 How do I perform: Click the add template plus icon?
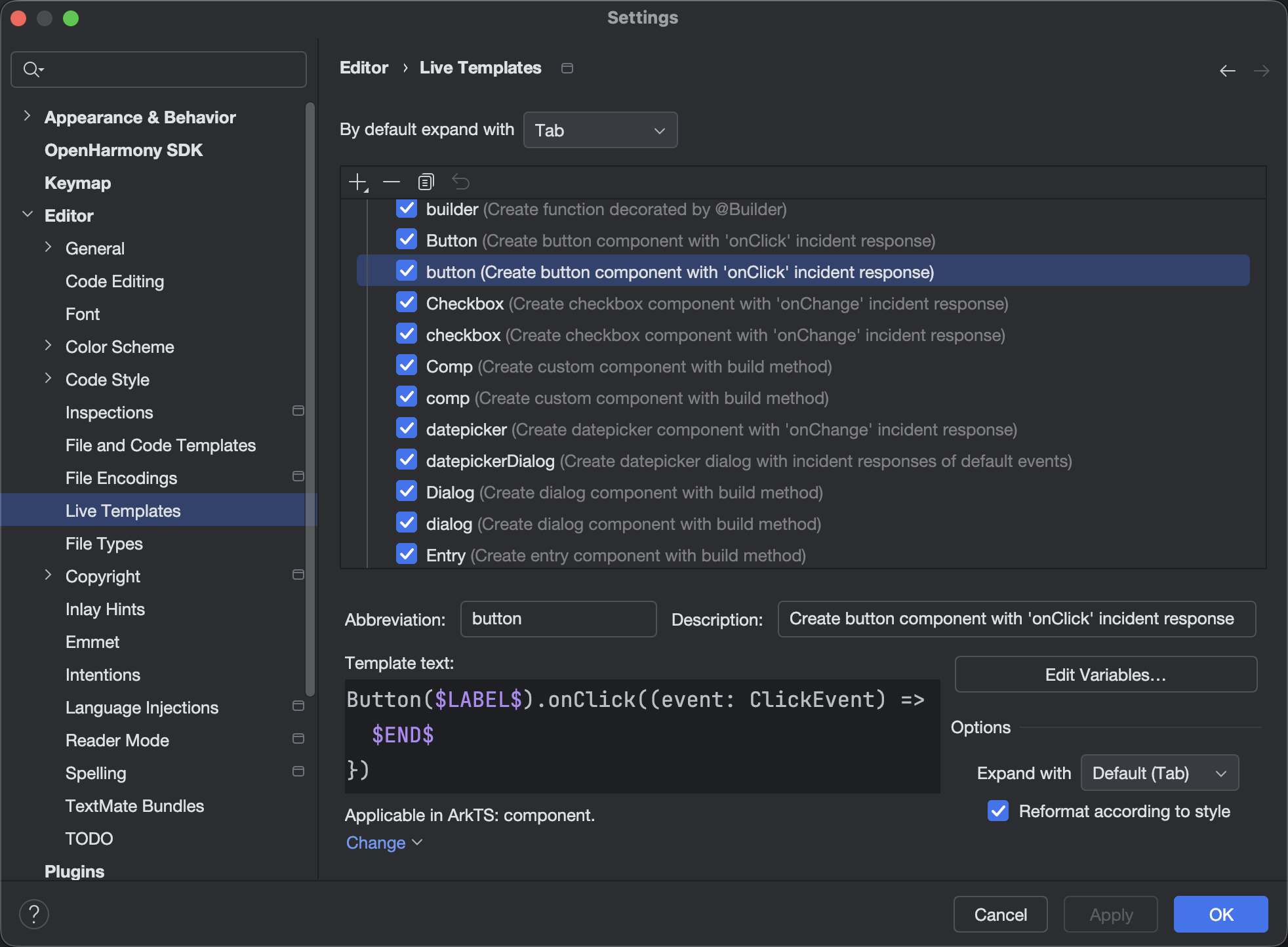click(358, 182)
